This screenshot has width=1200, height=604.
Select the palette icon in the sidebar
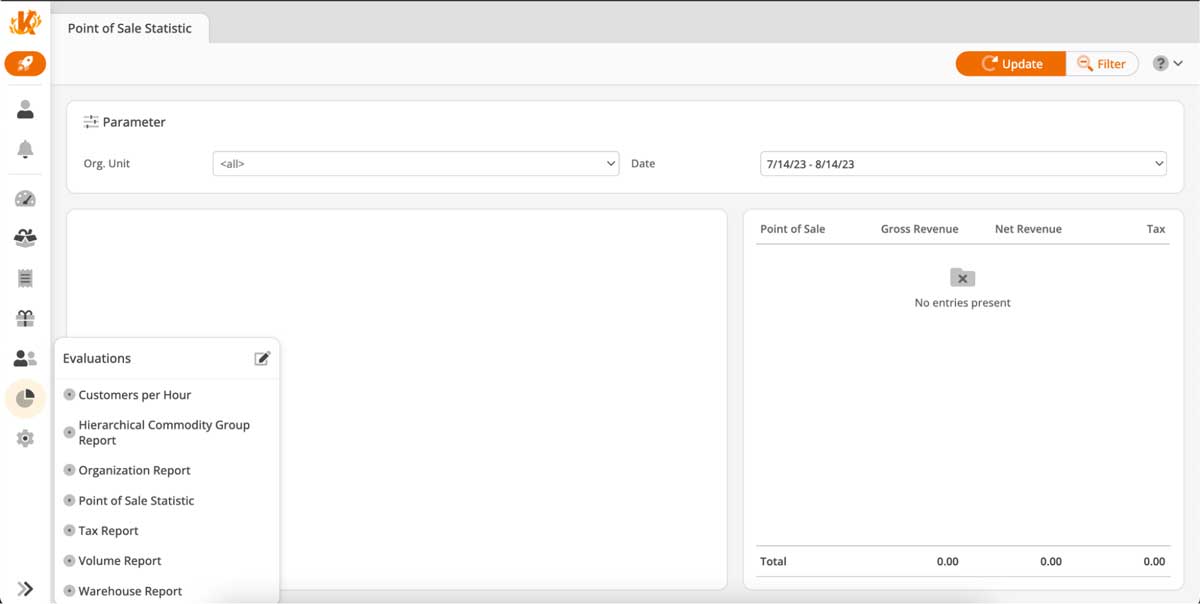click(24, 198)
